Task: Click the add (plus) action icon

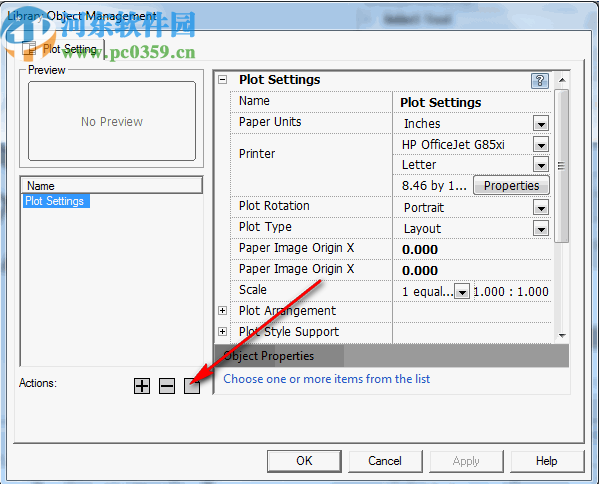Action: [142, 386]
